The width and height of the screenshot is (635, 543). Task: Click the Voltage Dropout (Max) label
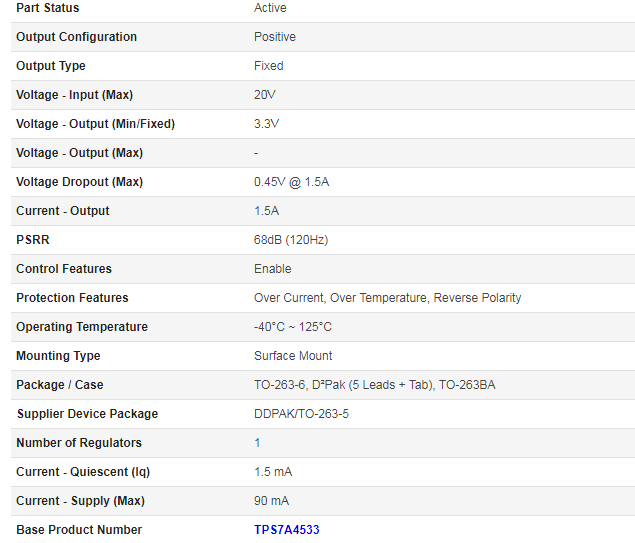[79, 182]
